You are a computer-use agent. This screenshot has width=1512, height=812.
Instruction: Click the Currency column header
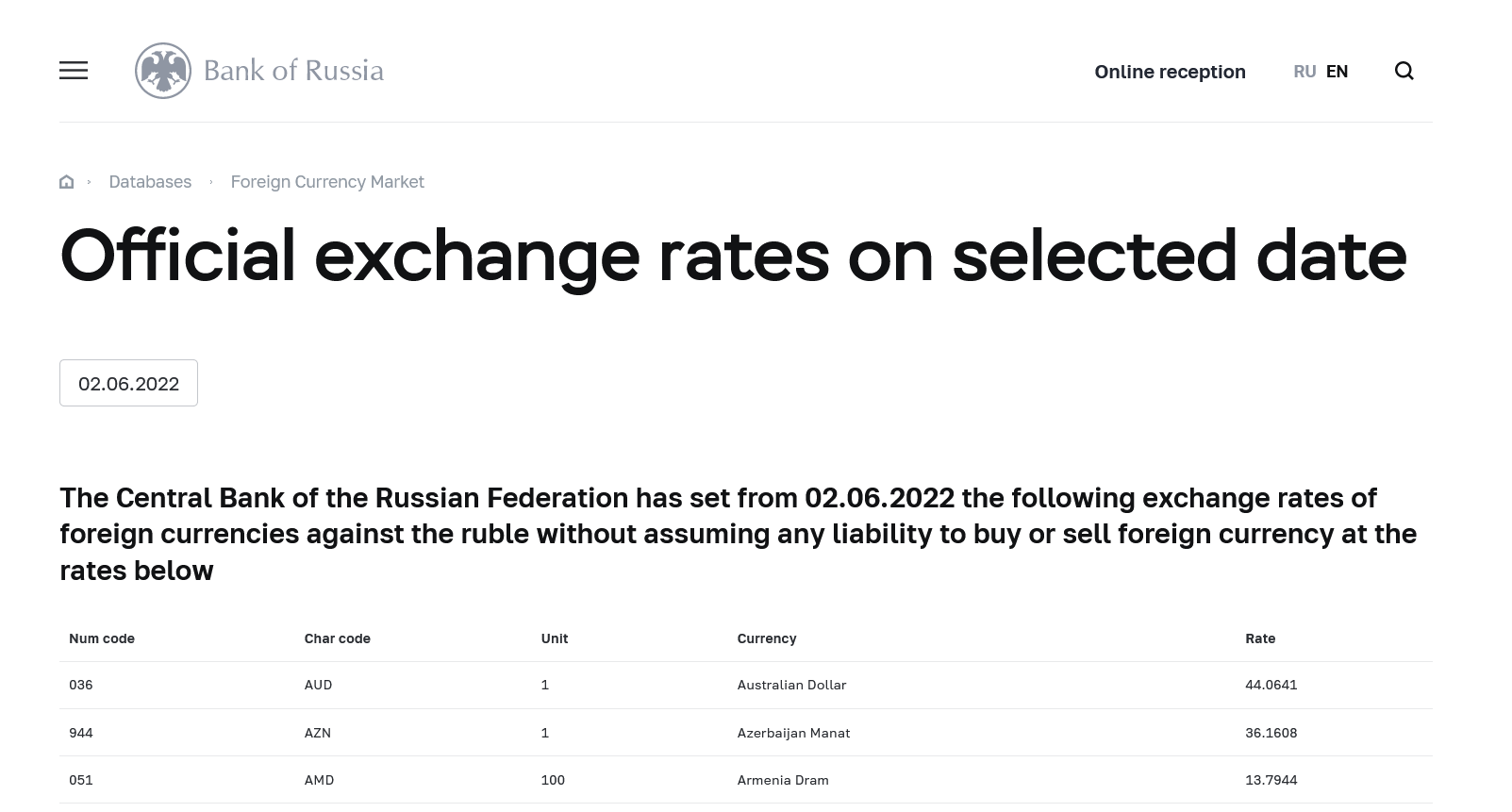(767, 638)
